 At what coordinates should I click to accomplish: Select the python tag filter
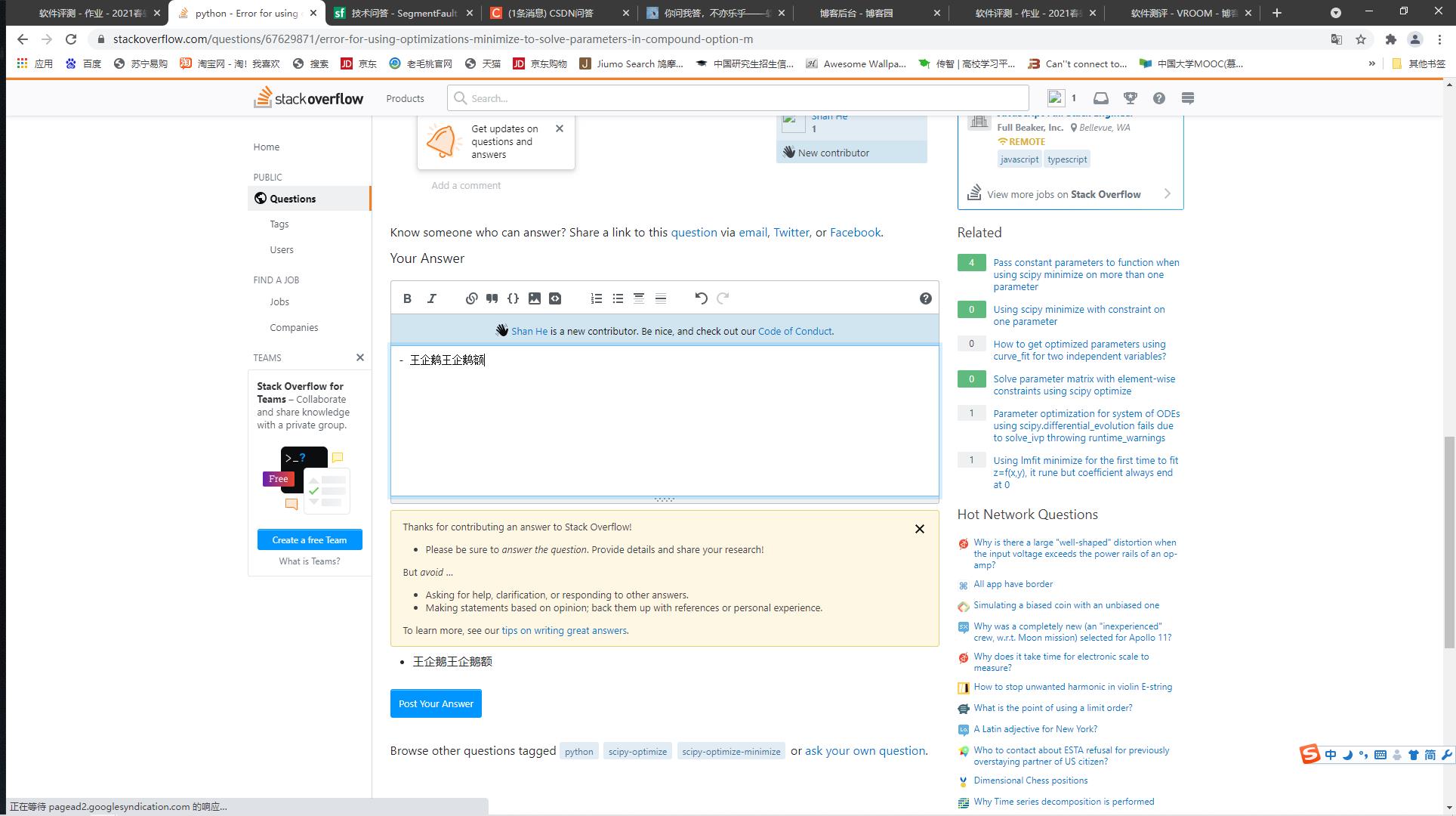[x=578, y=751]
